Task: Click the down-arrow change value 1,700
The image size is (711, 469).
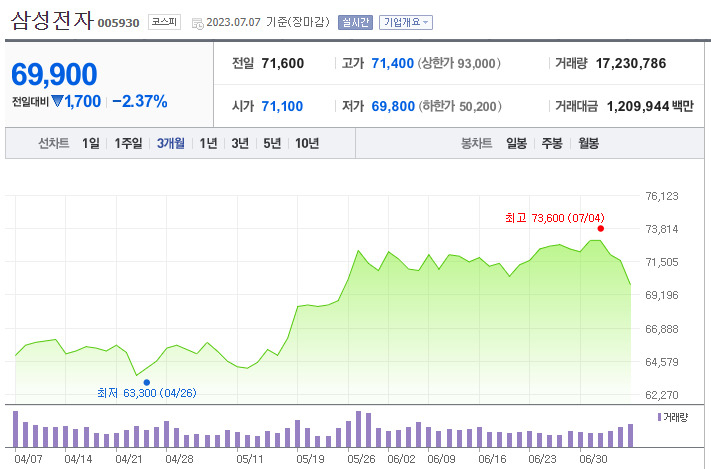Action: click(x=76, y=101)
